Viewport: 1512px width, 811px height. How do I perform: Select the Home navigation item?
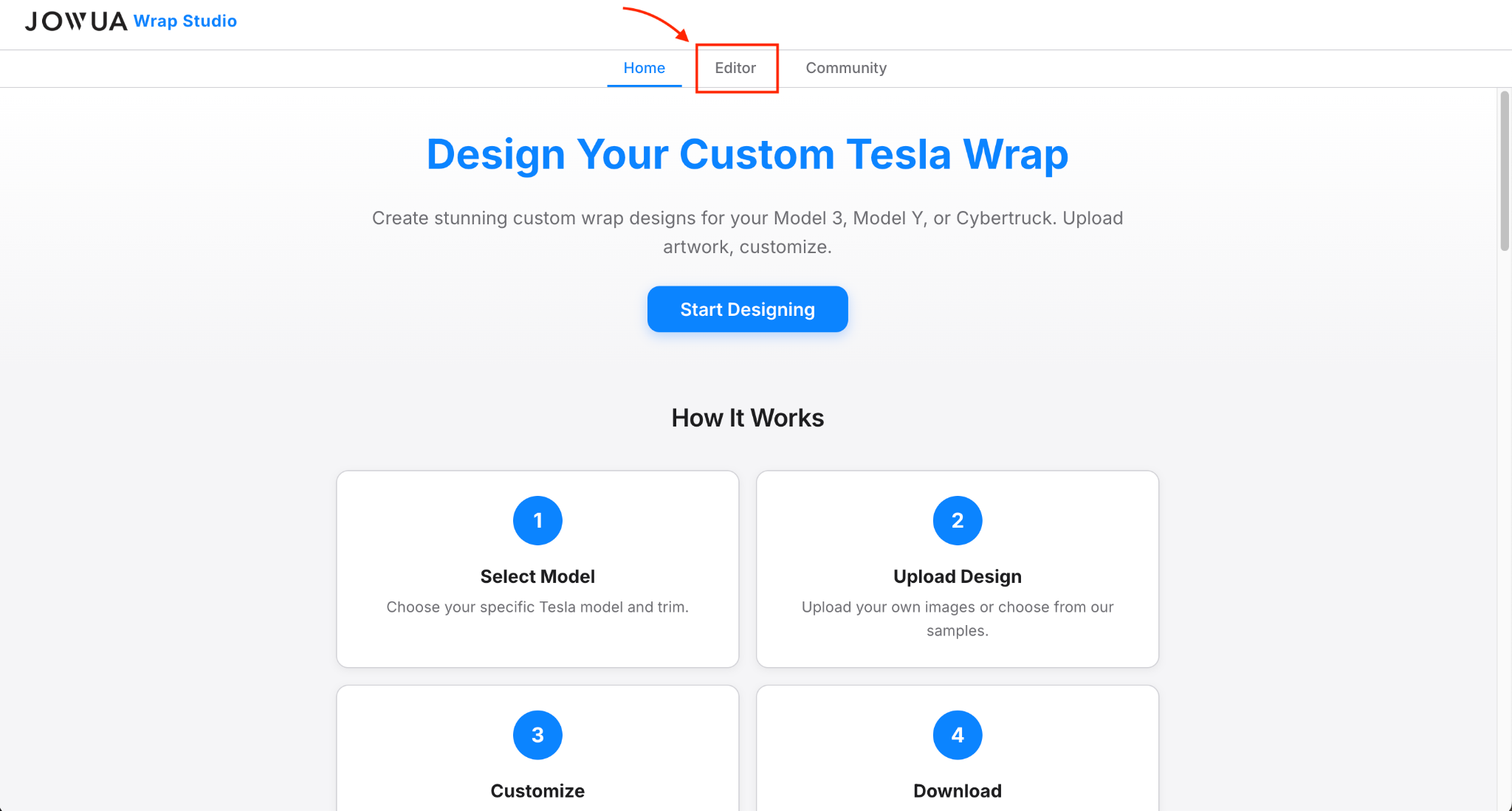644,67
